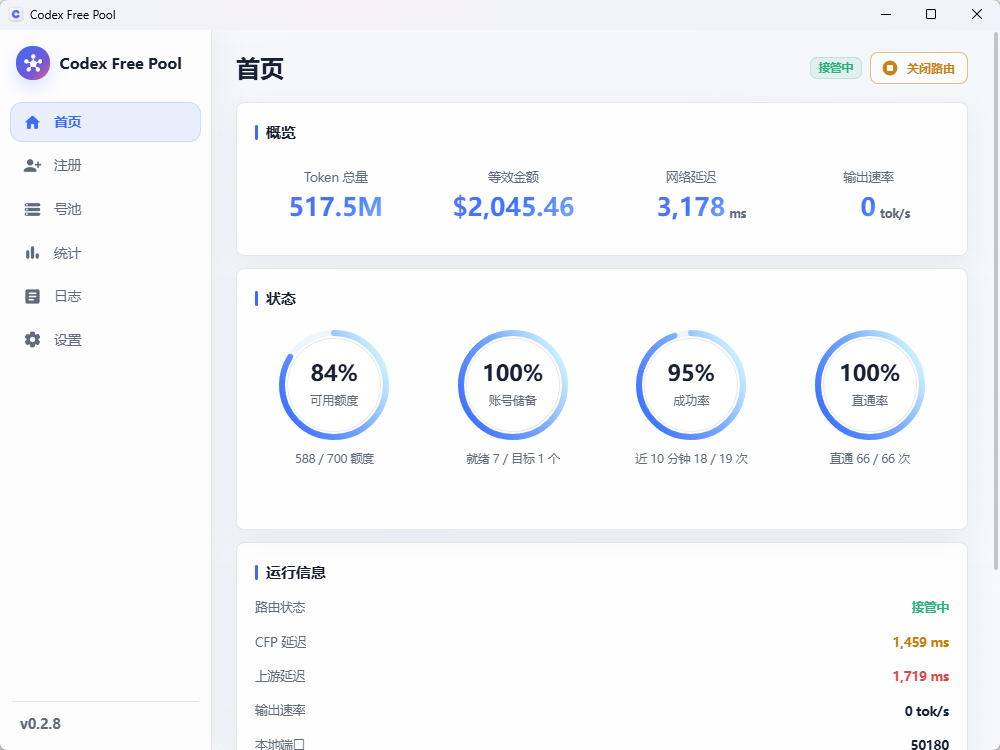Click the statistics bar chart icon
Viewport: 1000px width, 750px height.
coord(33,253)
